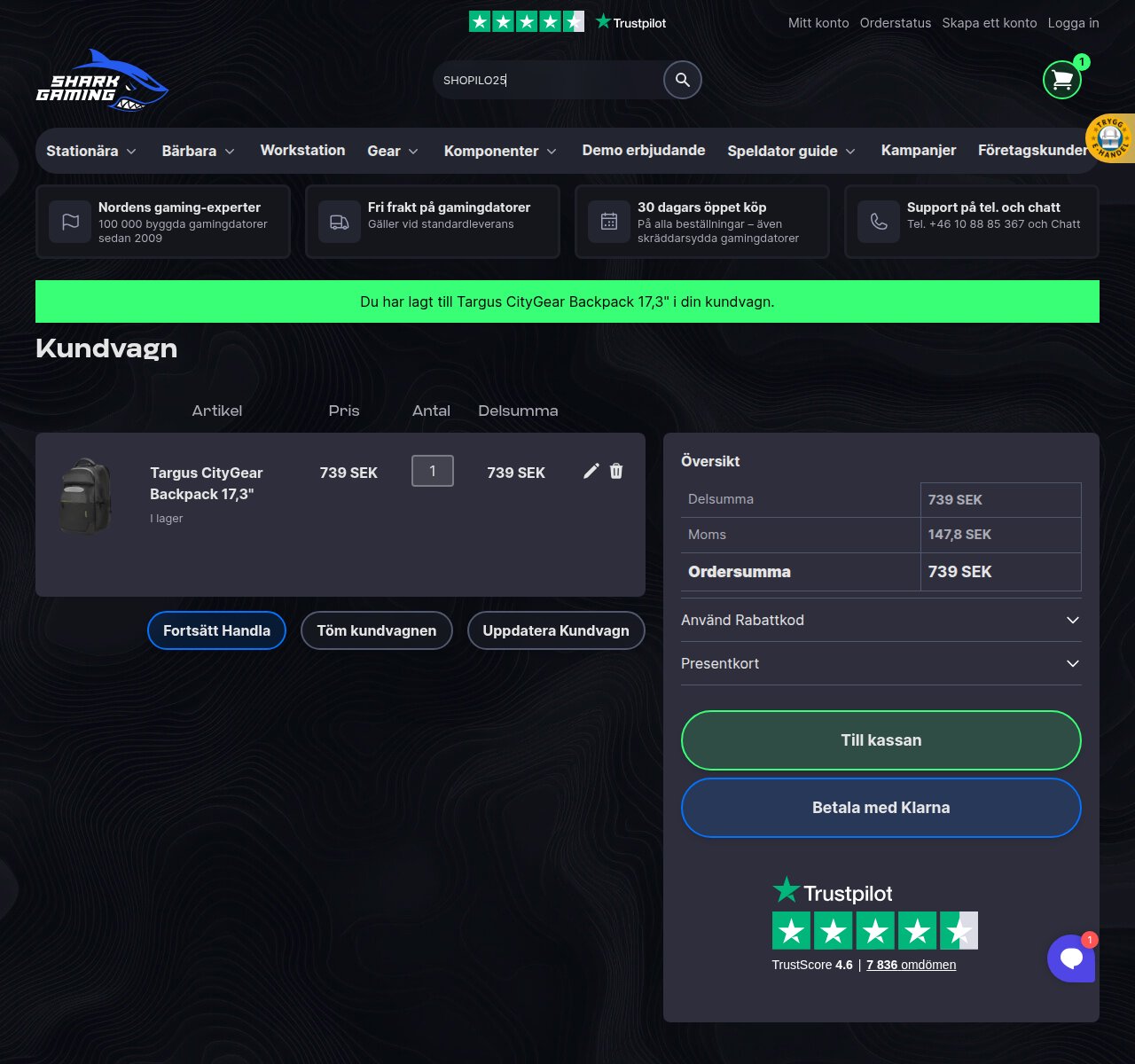Screen dimensions: 1135x1064
Task: Click the Shark Gaming logo
Action: [102, 80]
